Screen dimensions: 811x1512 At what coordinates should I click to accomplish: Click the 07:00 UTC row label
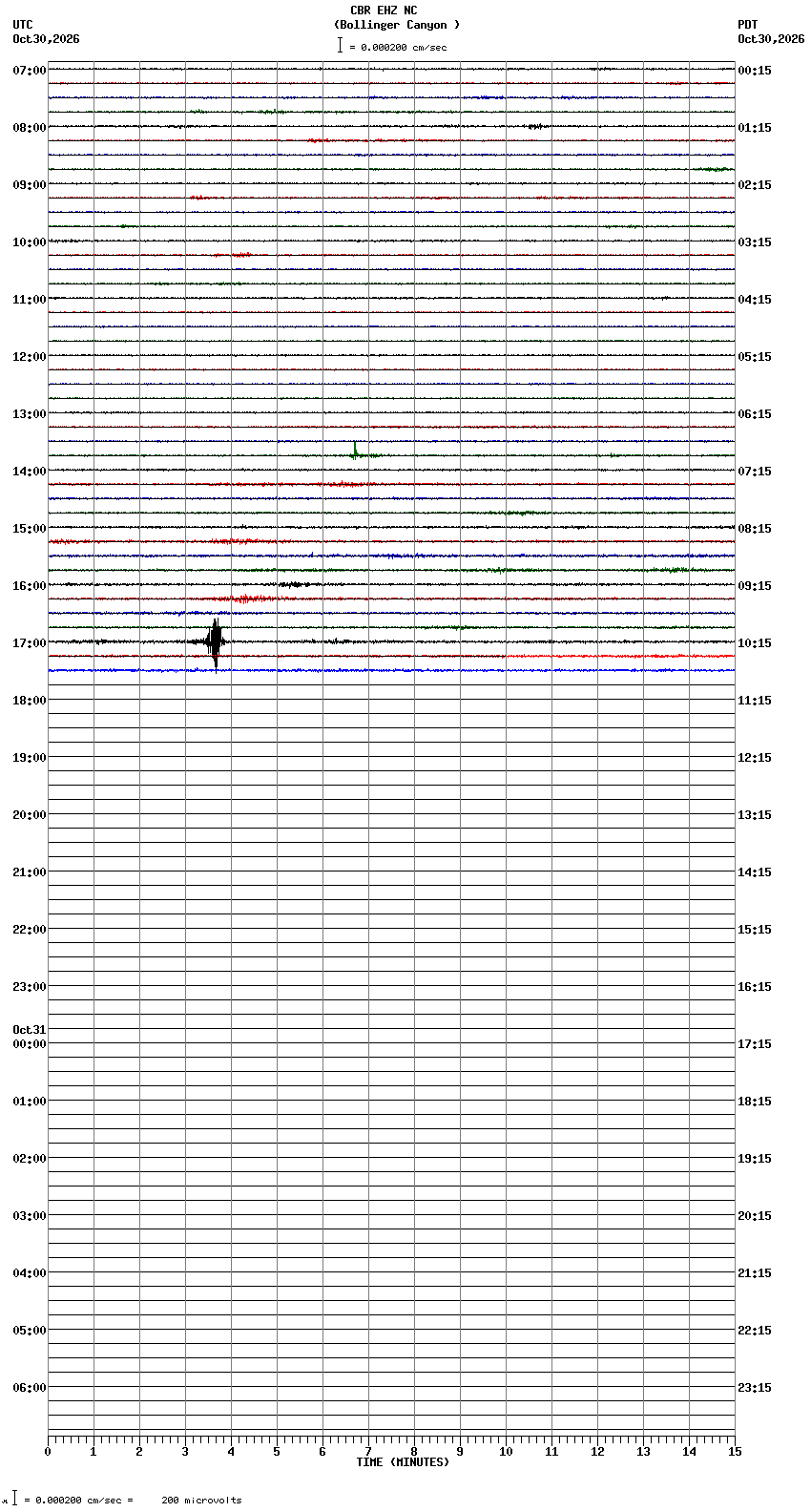point(30,71)
